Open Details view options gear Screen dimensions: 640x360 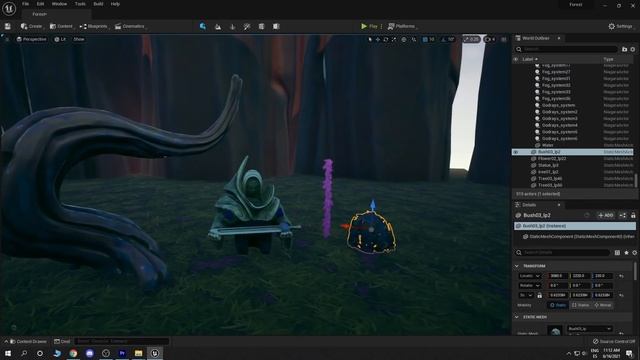(x=635, y=253)
